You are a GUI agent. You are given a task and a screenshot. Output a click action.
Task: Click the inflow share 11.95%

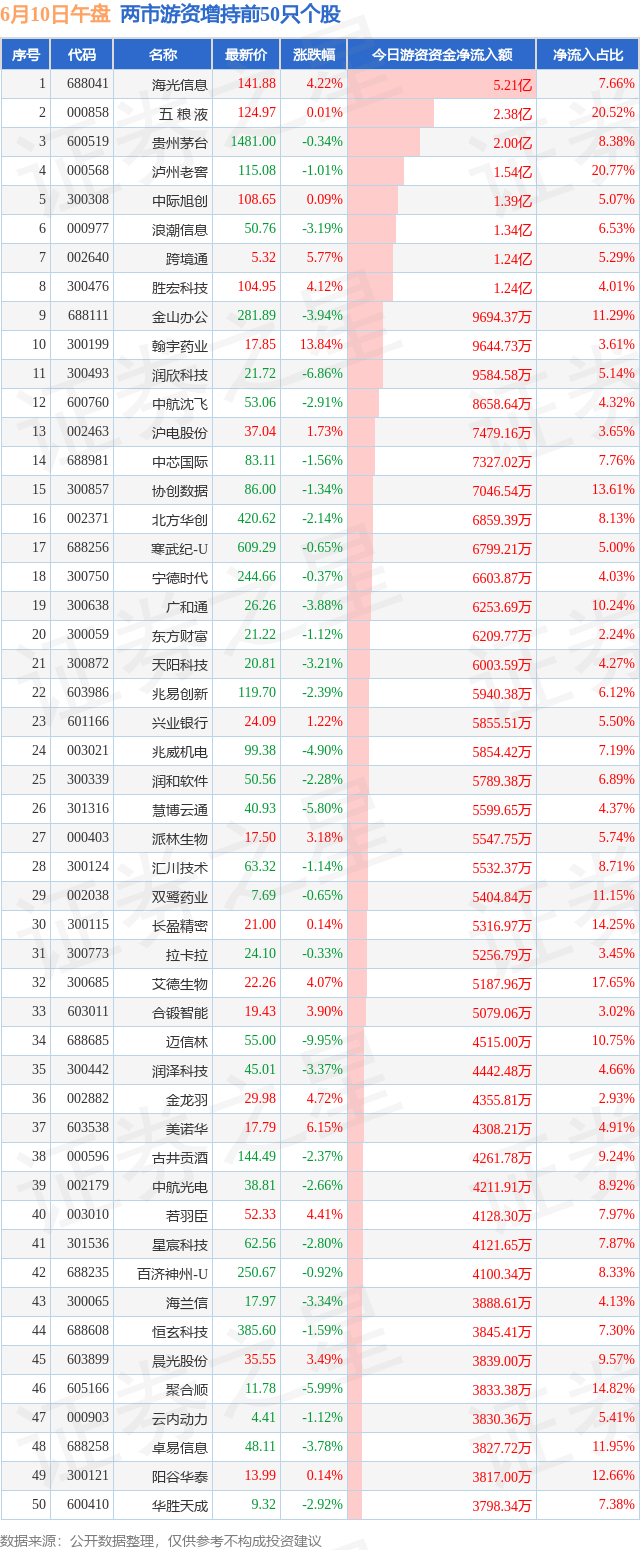[613, 1446]
